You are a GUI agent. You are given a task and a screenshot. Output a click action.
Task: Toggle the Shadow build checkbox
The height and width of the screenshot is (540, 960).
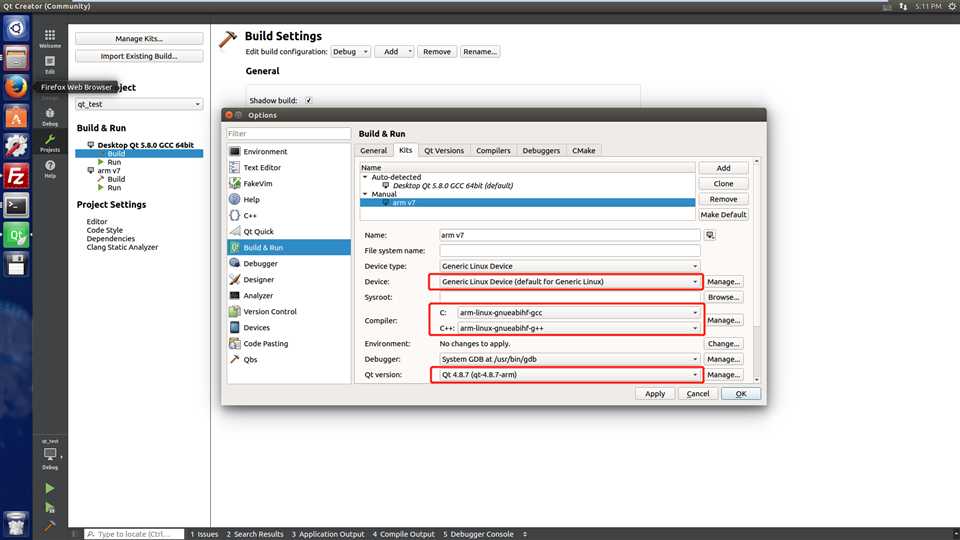[x=309, y=100]
